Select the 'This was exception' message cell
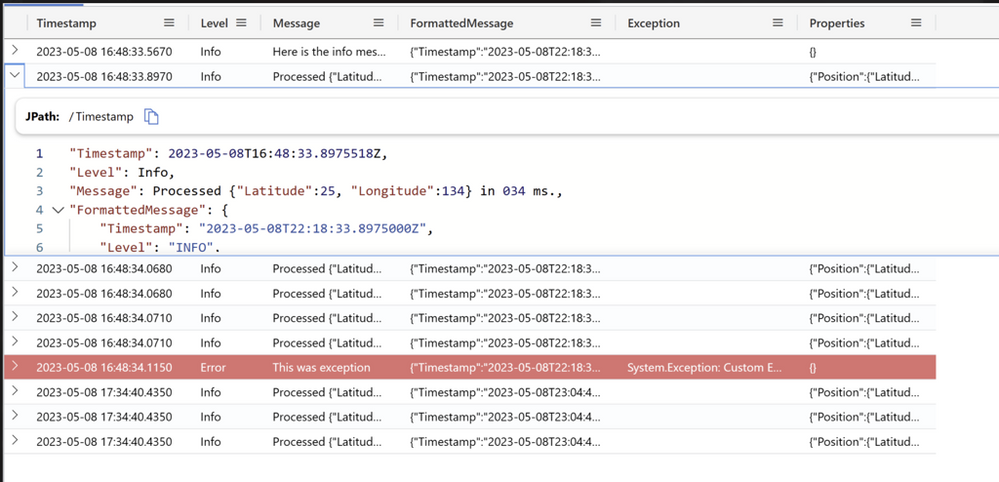 [x=321, y=368]
